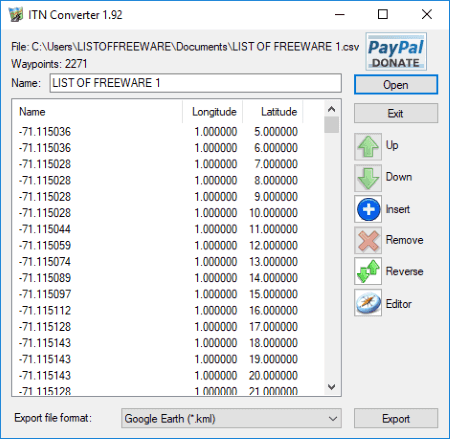Click the Export button
450x439 pixels.
click(x=396, y=418)
